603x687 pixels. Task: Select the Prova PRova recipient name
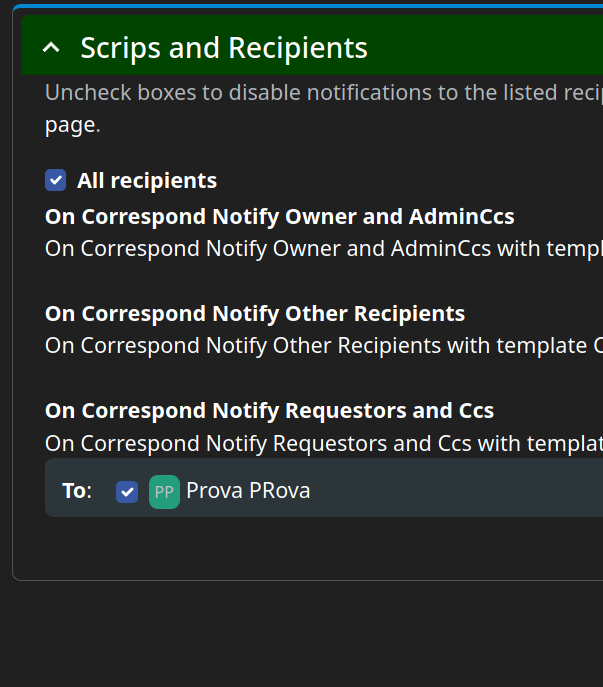coord(248,491)
